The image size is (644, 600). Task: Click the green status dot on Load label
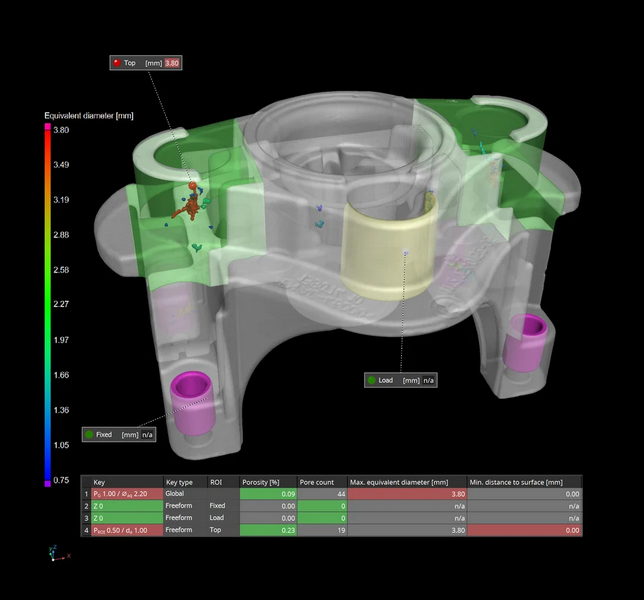(x=373, y=380)
